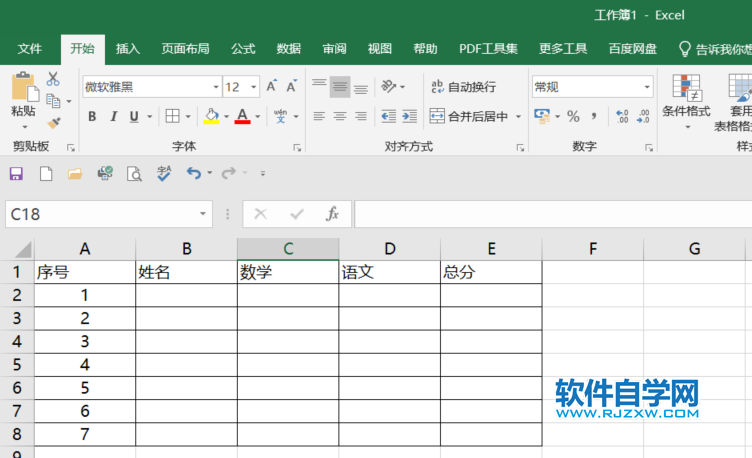752x458 pixels.
Task: Increase font size with larger A
Action: pos(271,86)
